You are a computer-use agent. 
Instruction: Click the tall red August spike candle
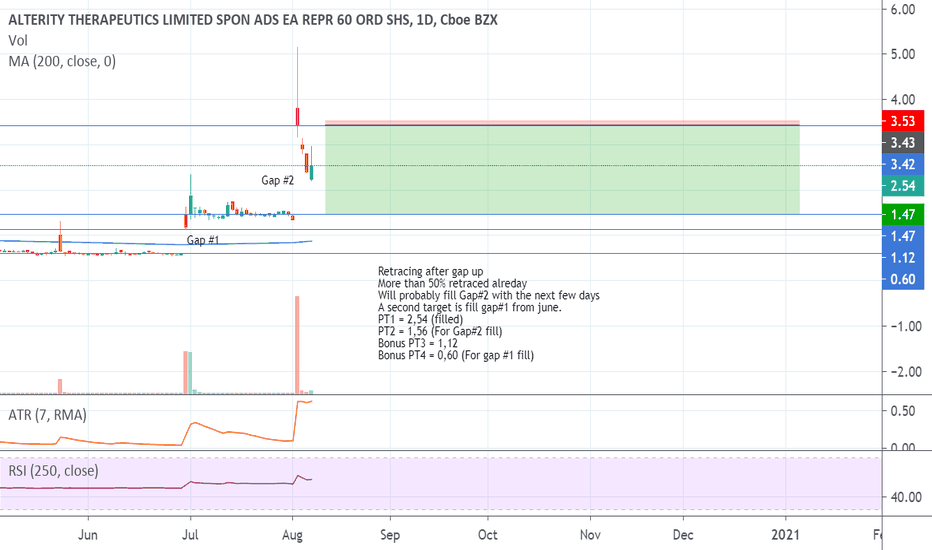coord(297,92)
